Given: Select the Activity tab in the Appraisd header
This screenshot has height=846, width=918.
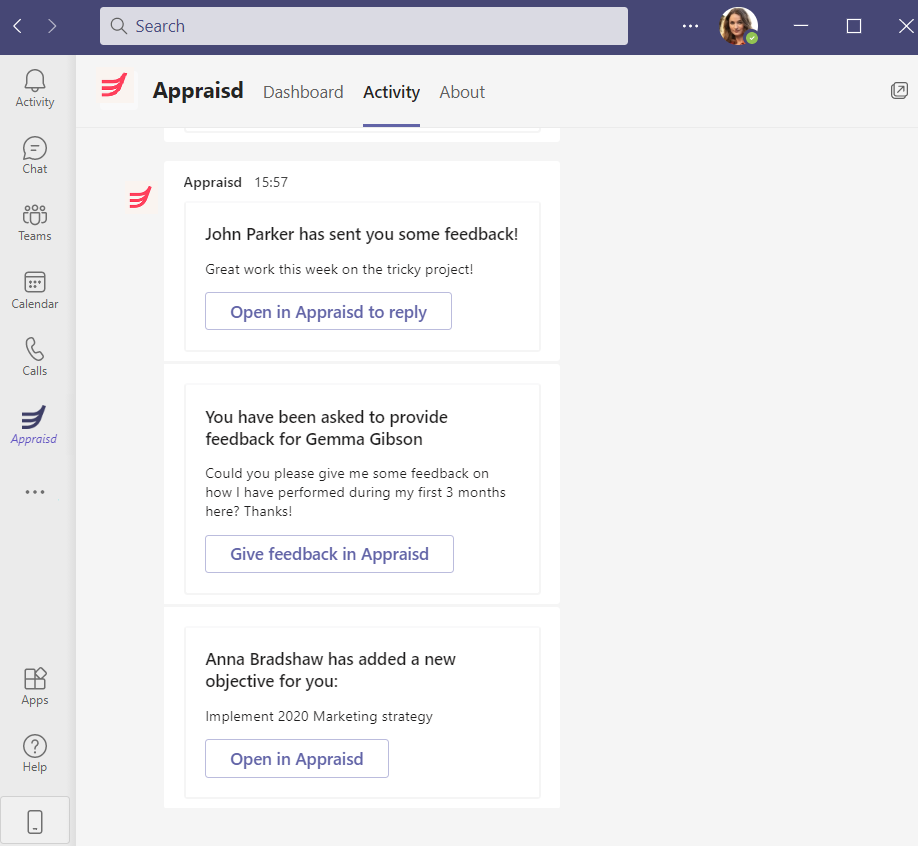Looking at the screenshot, I should [391, 92].
